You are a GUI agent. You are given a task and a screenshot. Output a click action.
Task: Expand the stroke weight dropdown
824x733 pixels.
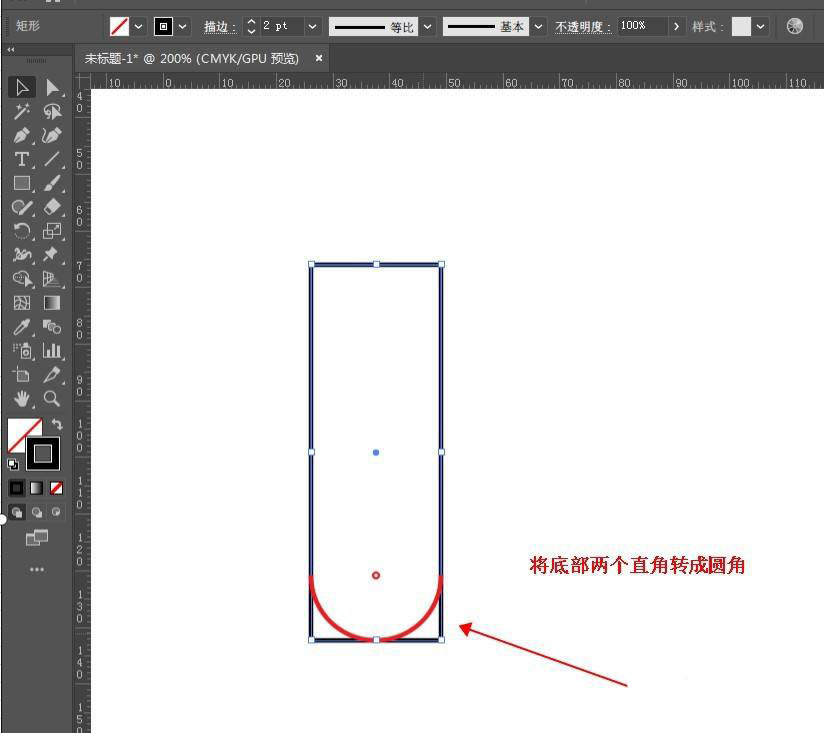pos(312,26)
